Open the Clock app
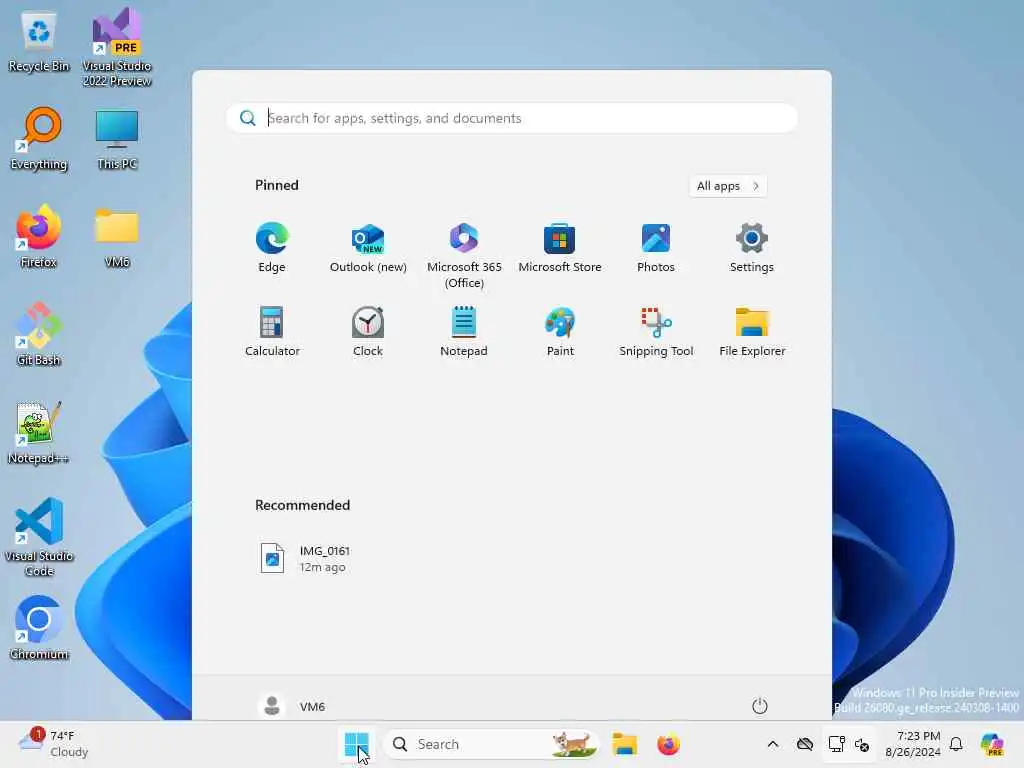Screen dimensions: 1024x768 click(x=368, y=332)
